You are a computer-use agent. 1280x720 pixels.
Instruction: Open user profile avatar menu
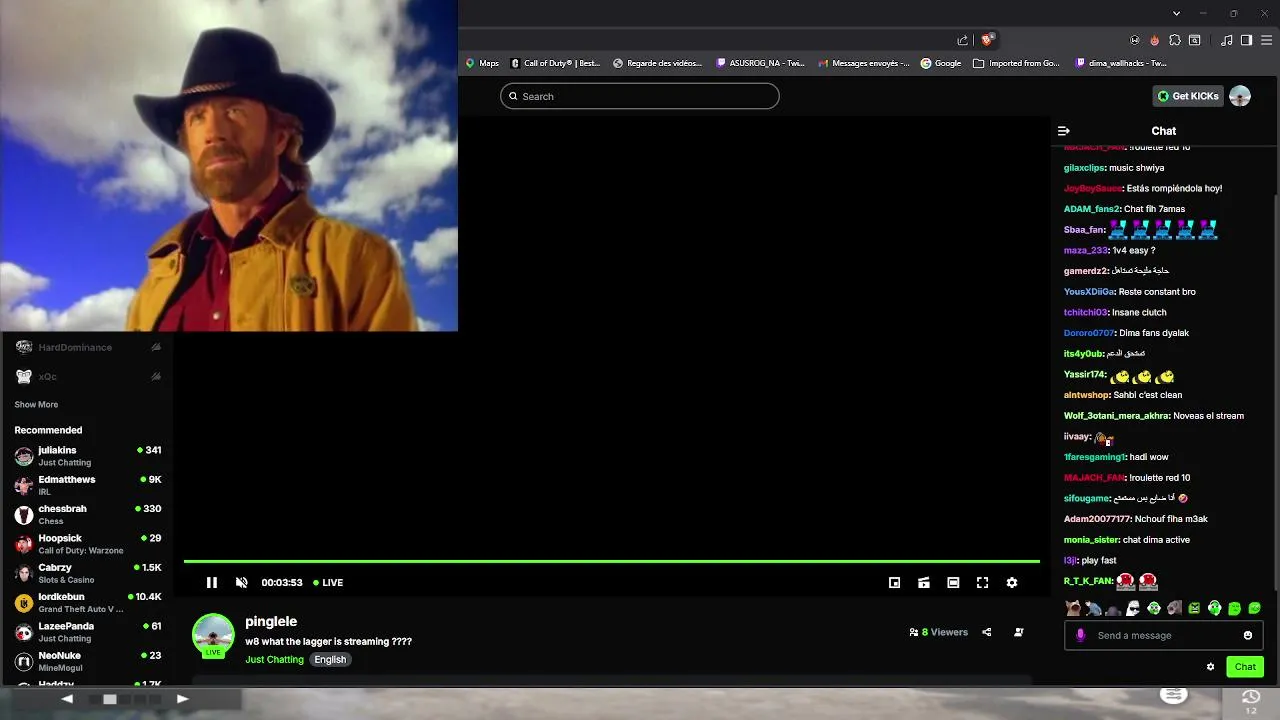1240,96
